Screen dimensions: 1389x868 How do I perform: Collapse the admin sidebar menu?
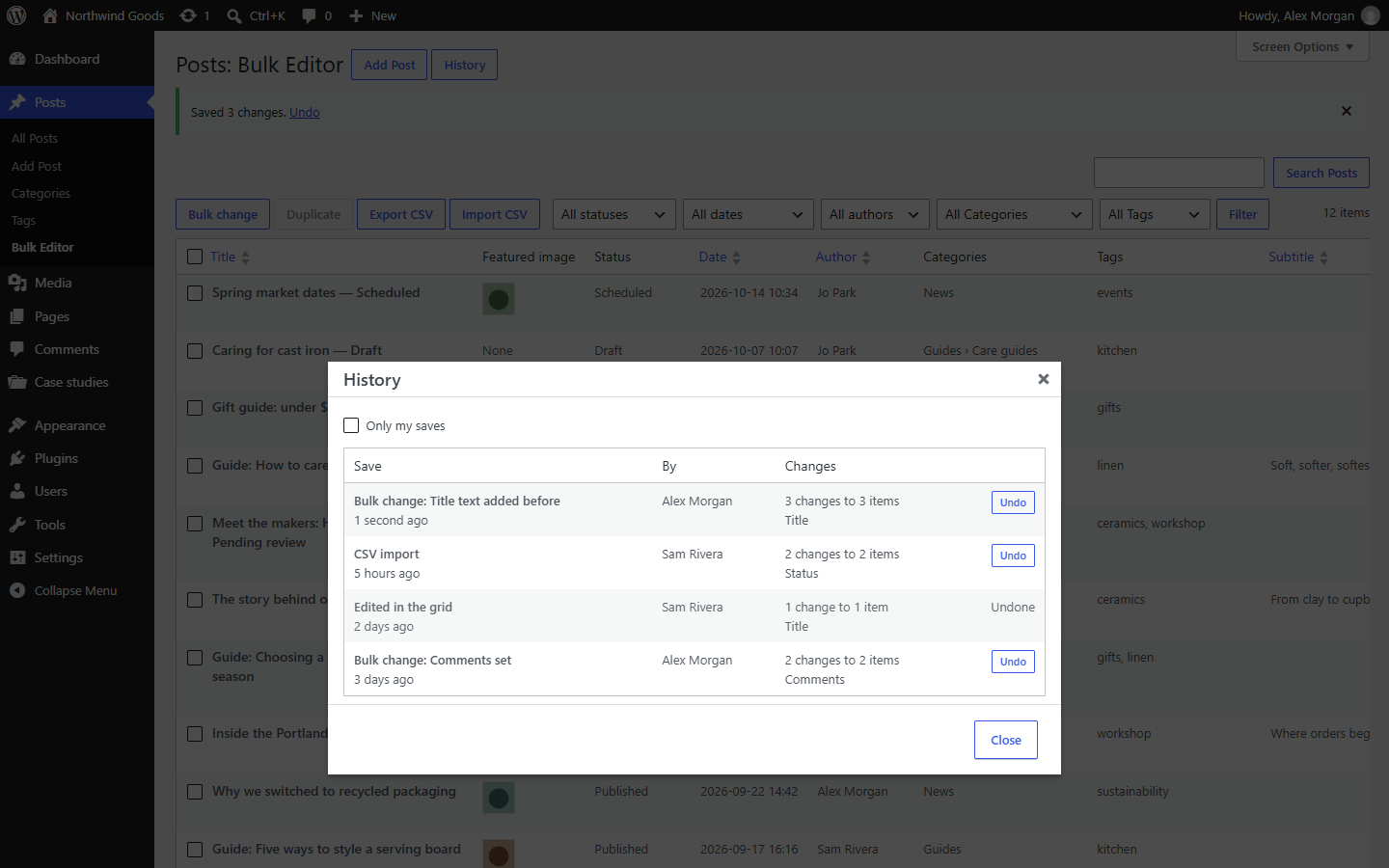click(x=77, y=590)
